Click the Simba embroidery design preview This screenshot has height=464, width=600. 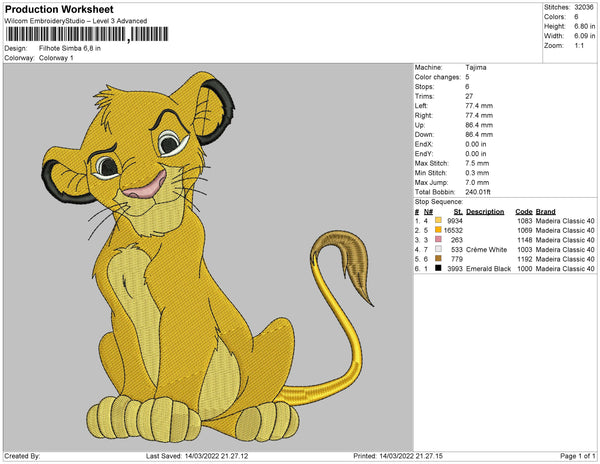[208, 257]
